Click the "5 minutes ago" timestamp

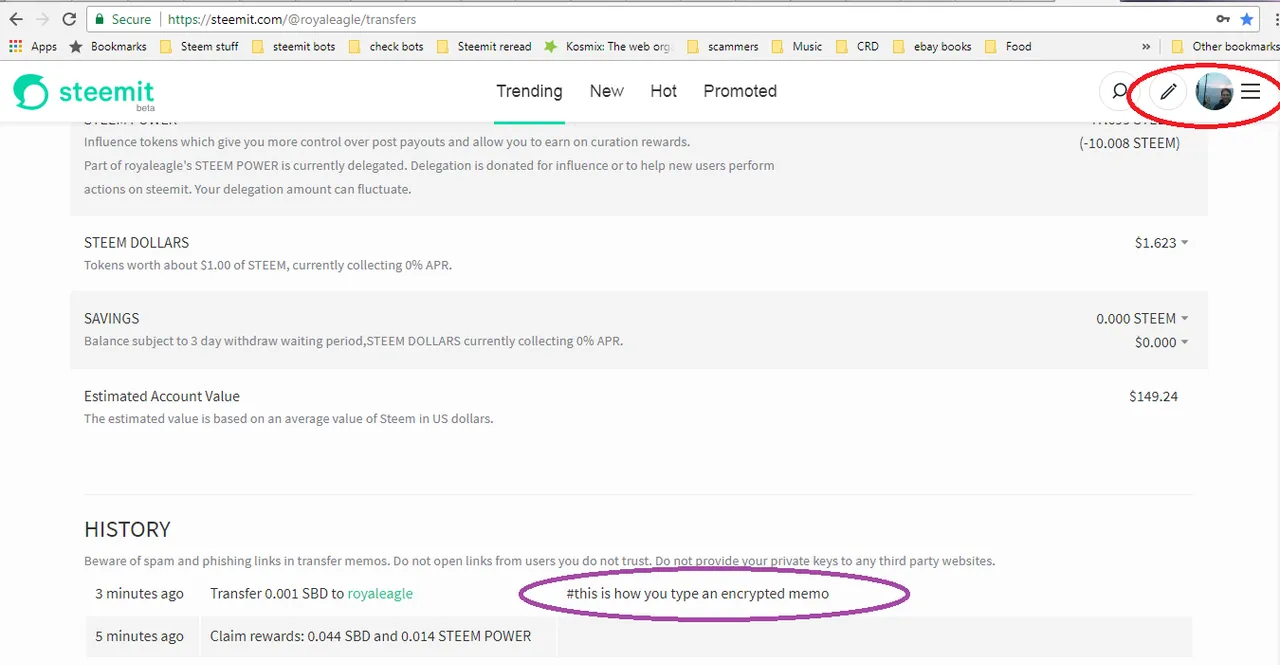[139, 636]
